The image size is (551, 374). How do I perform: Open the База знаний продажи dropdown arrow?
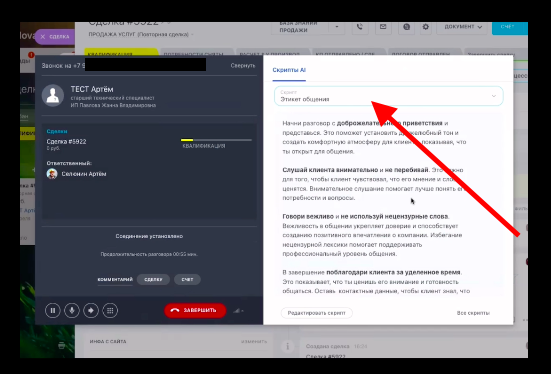337,27
